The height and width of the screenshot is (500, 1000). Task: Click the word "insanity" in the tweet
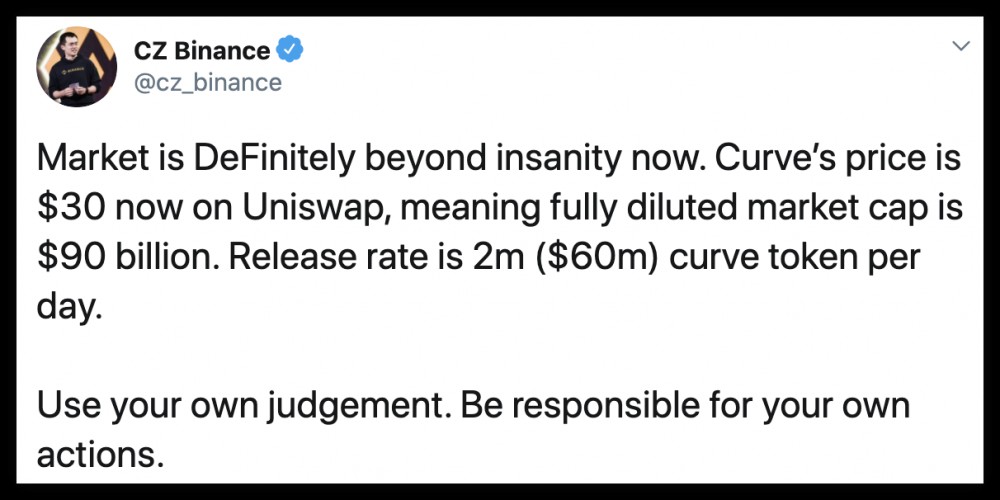pos(539,160)
